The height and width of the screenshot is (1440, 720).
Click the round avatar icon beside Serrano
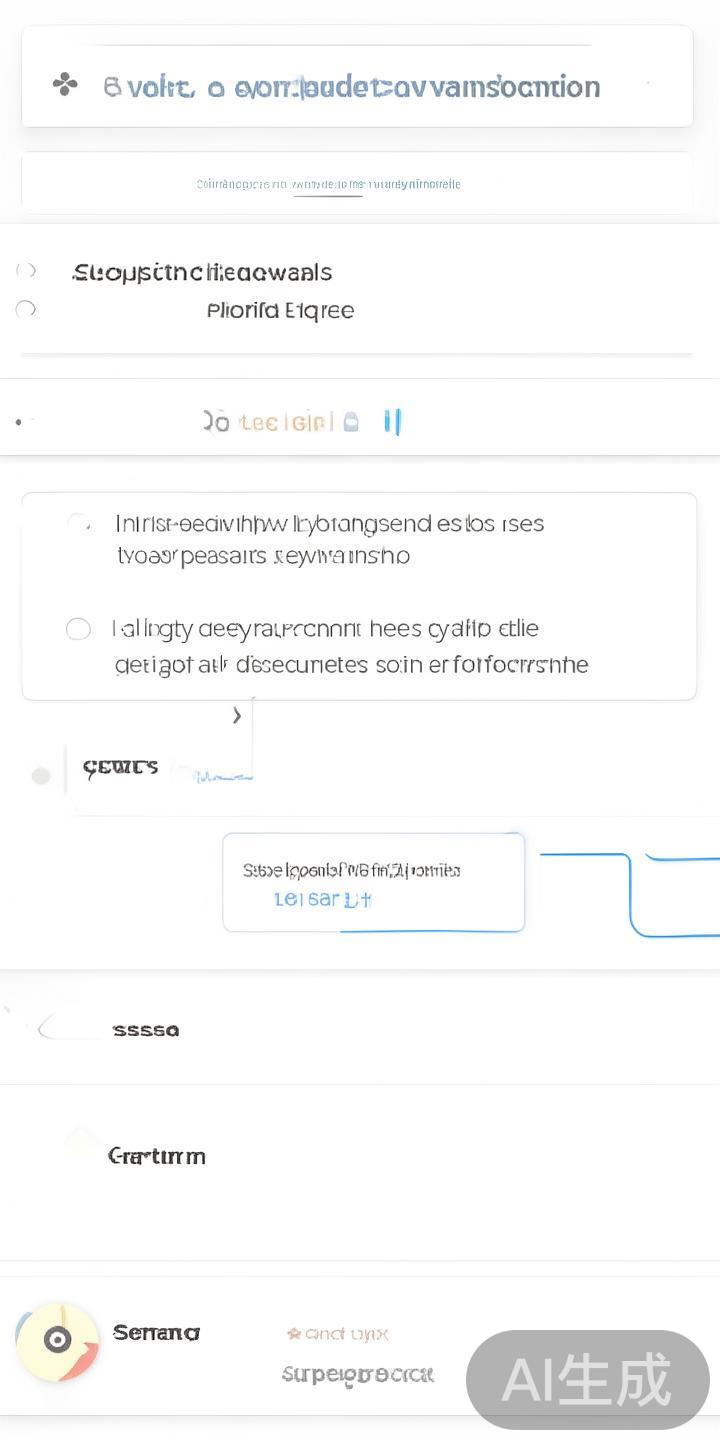[x=58, y=1341]
